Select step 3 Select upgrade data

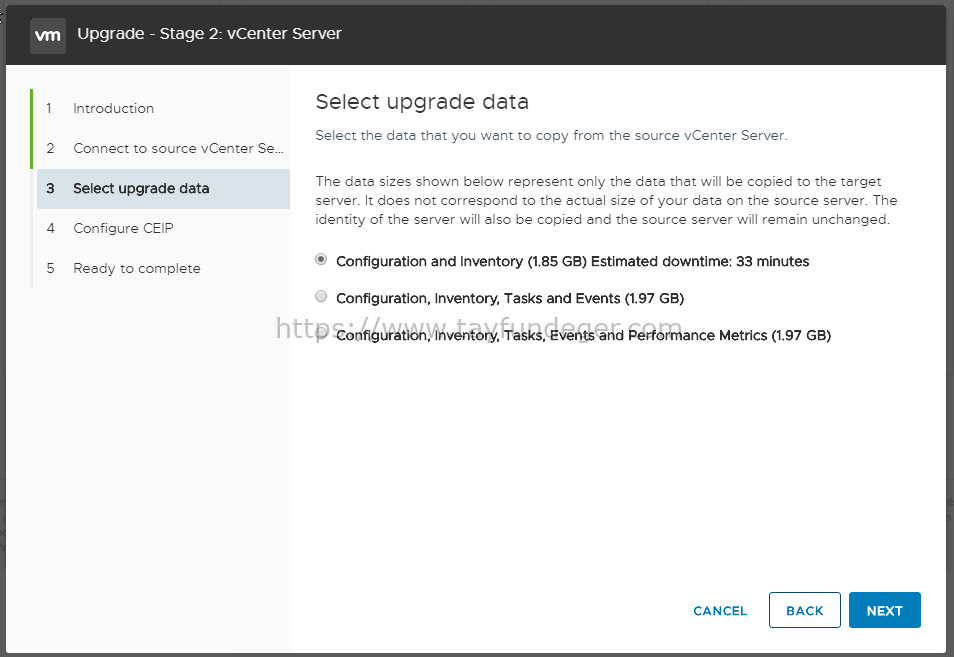click(x=163, y=189)
